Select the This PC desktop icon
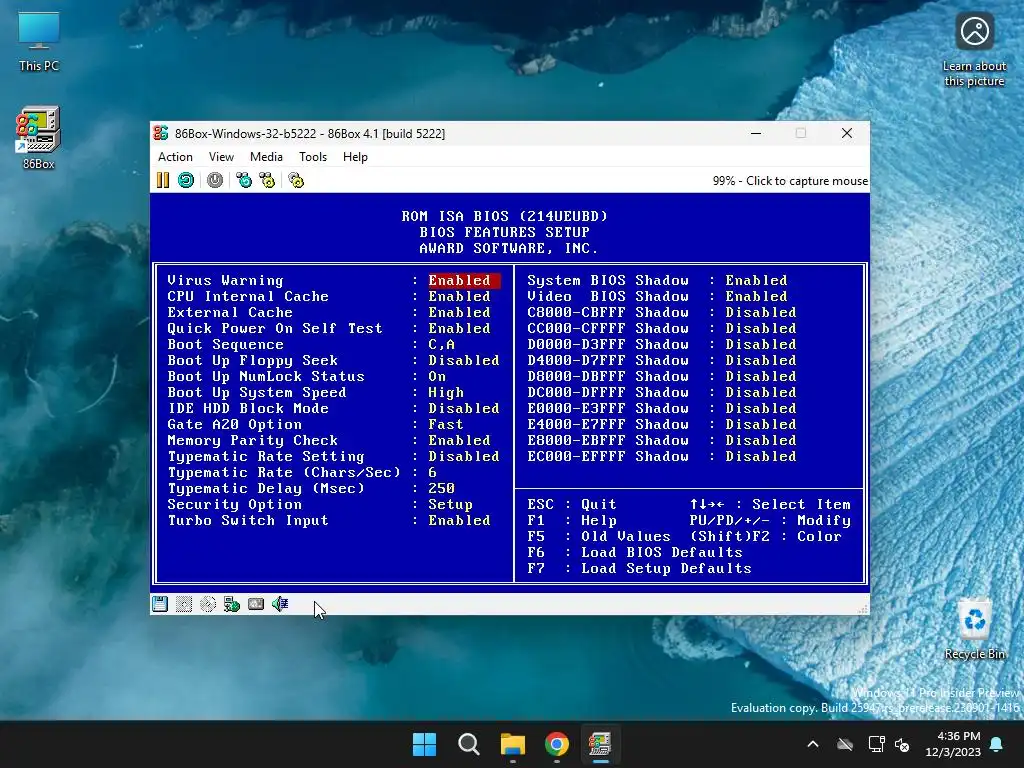Viewport: 1024px width, 768px height. click(39, 42)
